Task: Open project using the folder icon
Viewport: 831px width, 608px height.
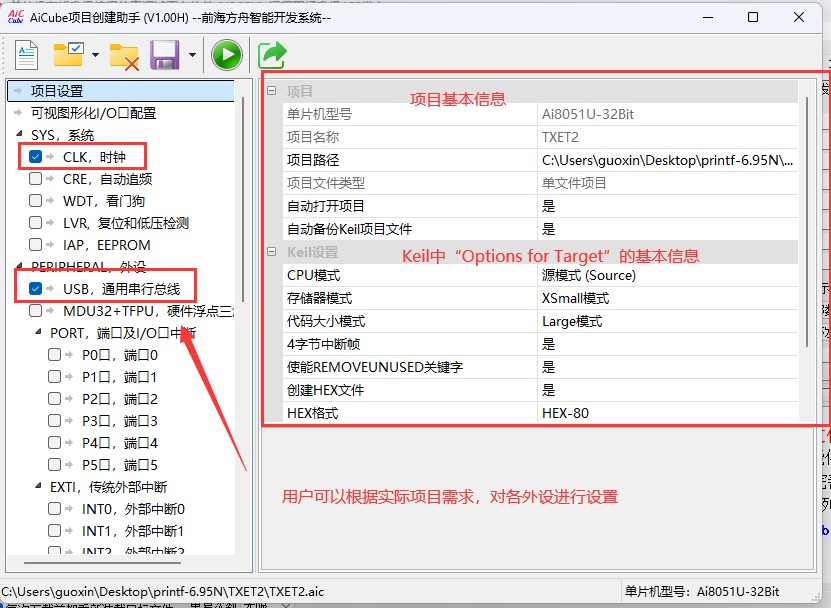Action: coord(69,55)
